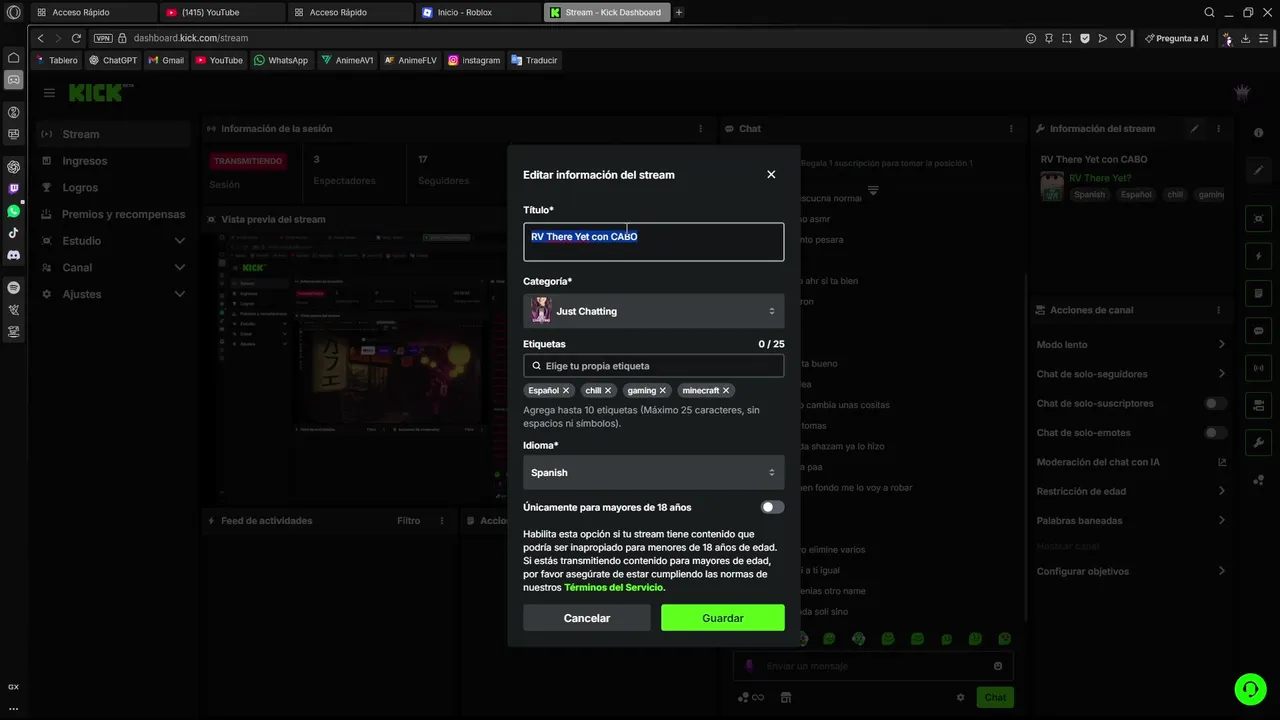Open the ChatGPT bookmark
Screen dimensions: 1280x720
(113, 60)
